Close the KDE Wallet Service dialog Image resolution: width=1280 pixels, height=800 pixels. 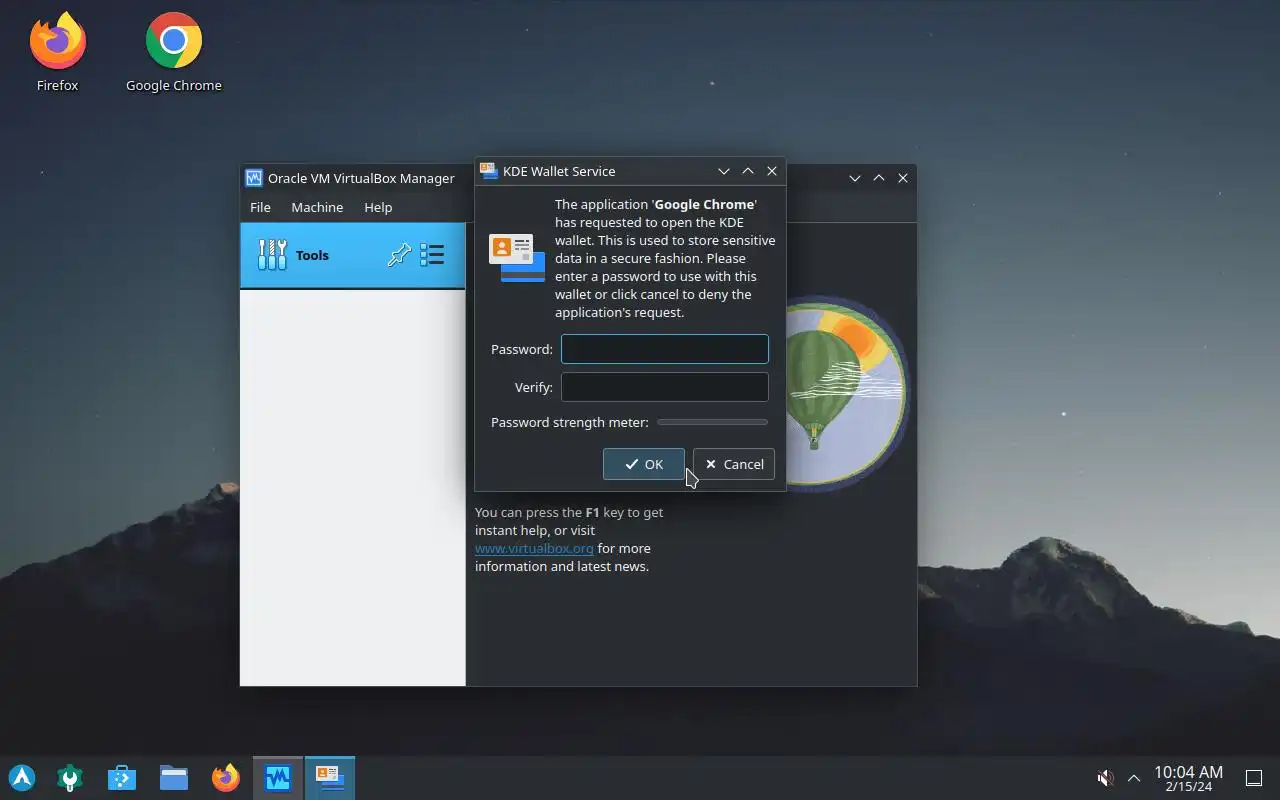pos(772,171)
